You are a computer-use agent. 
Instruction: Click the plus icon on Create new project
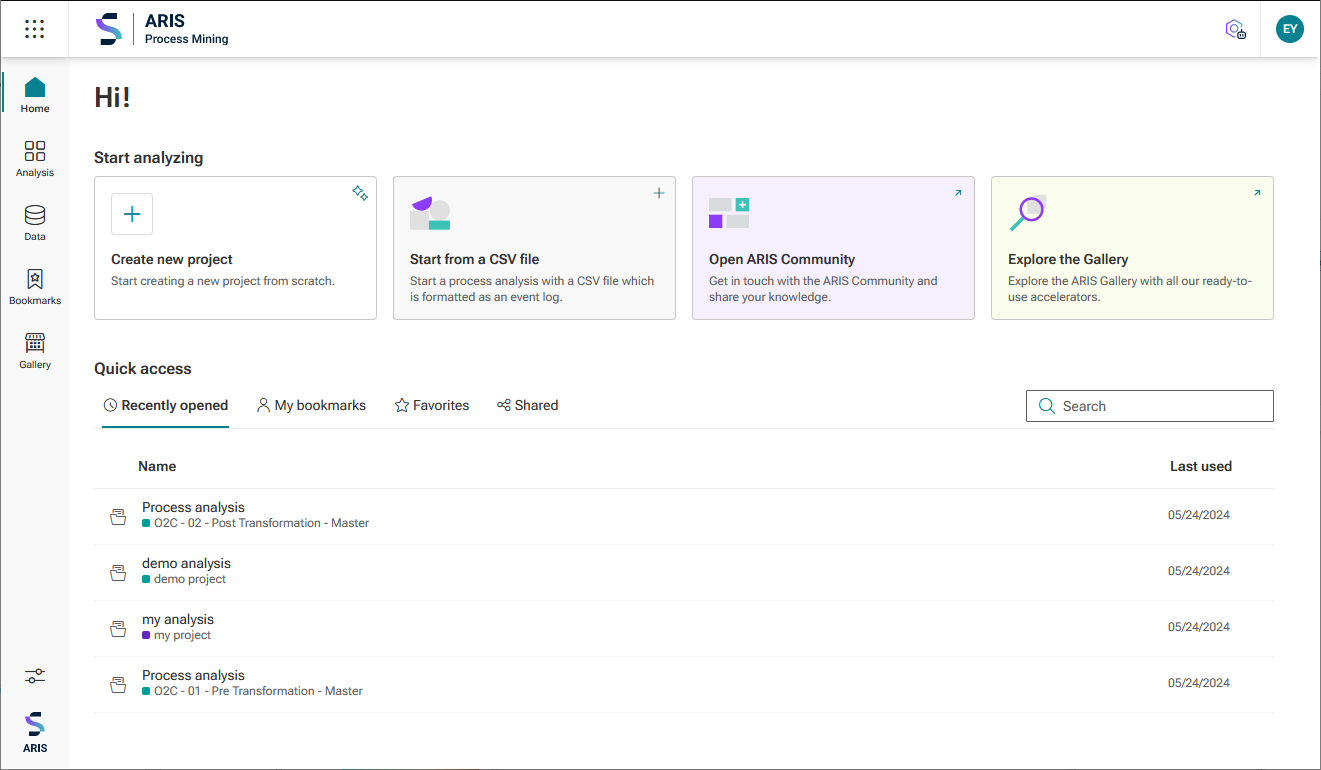132,214
